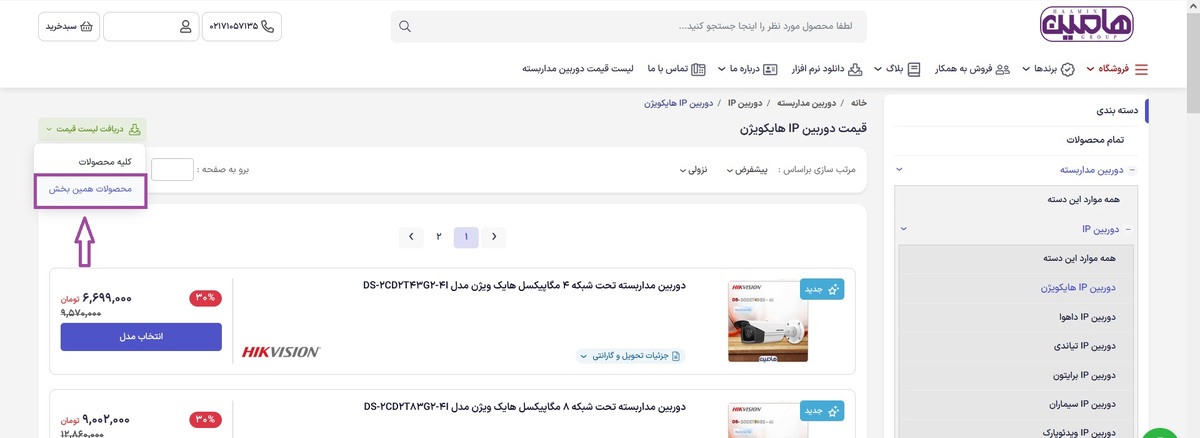Click the 6,699,000 تومان price text
This screenshot has height=438, width=1200.
pos(96,298)
